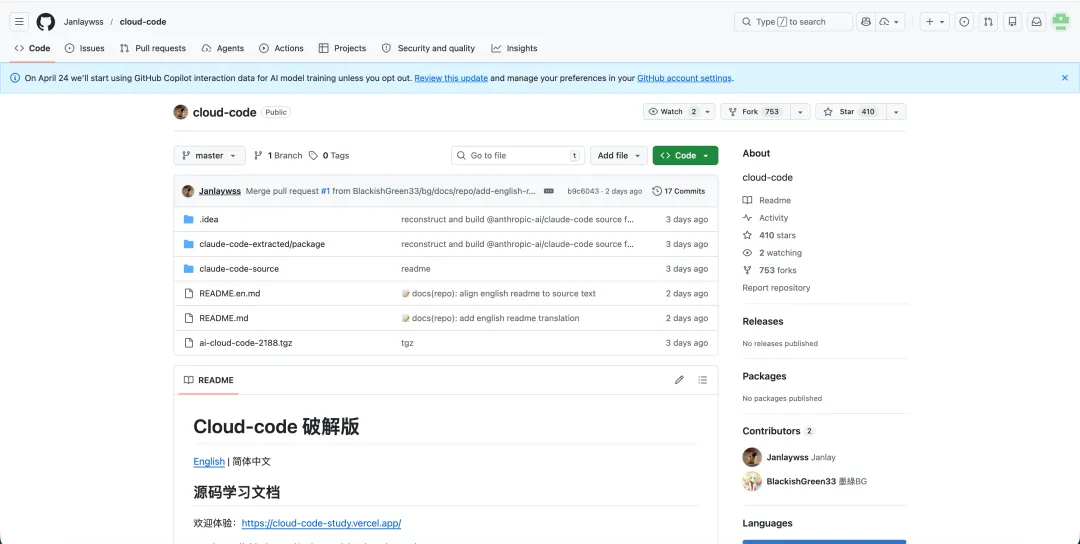Open the master branch selector
1080x544 pixels.
click(209, 156)
